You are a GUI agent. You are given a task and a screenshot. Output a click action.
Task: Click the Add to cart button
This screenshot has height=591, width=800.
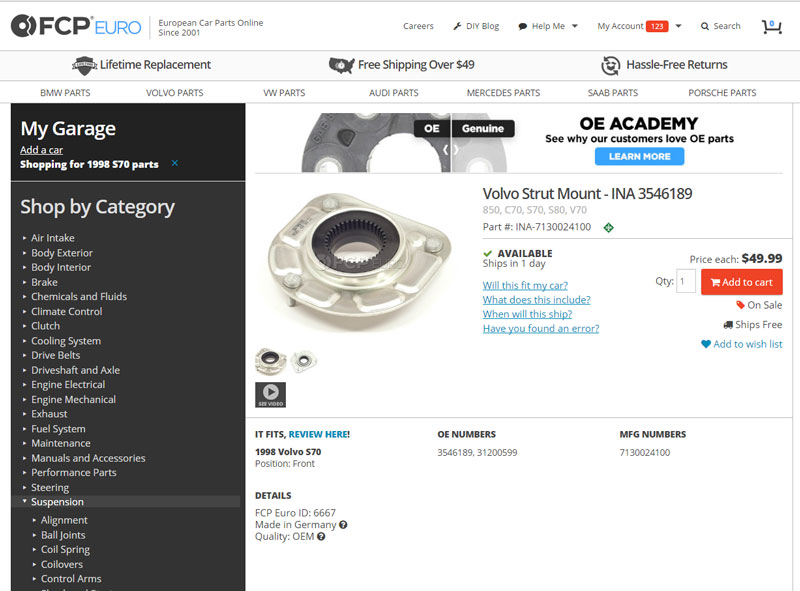pos(741,282)
